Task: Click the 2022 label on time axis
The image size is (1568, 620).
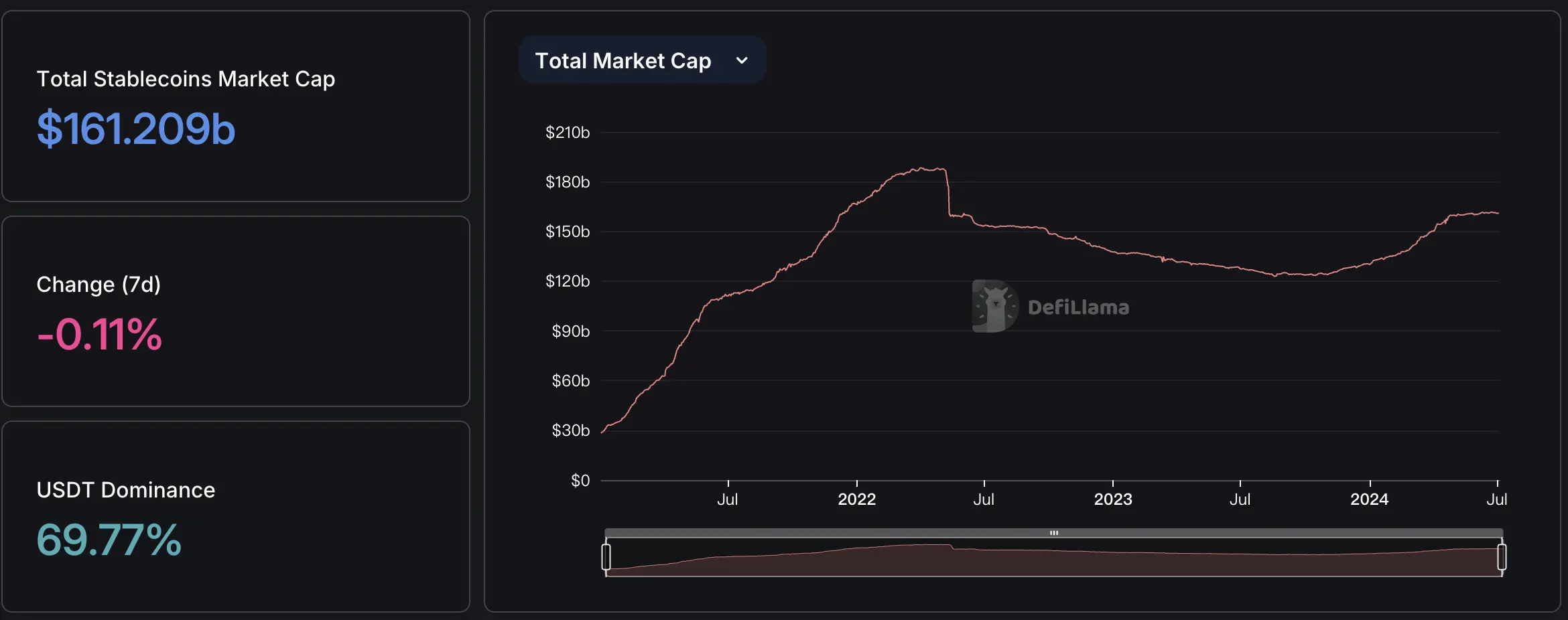Action: 856,499
